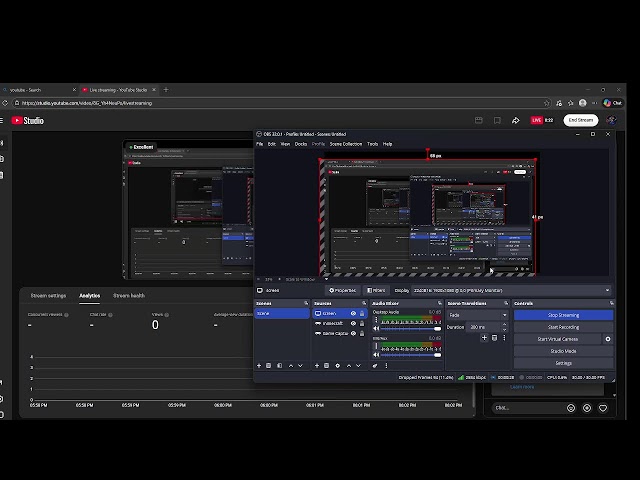Adjust Desktop Audio volume slider
The height and width of the screenshot is (480, 640).
(411, 329)
